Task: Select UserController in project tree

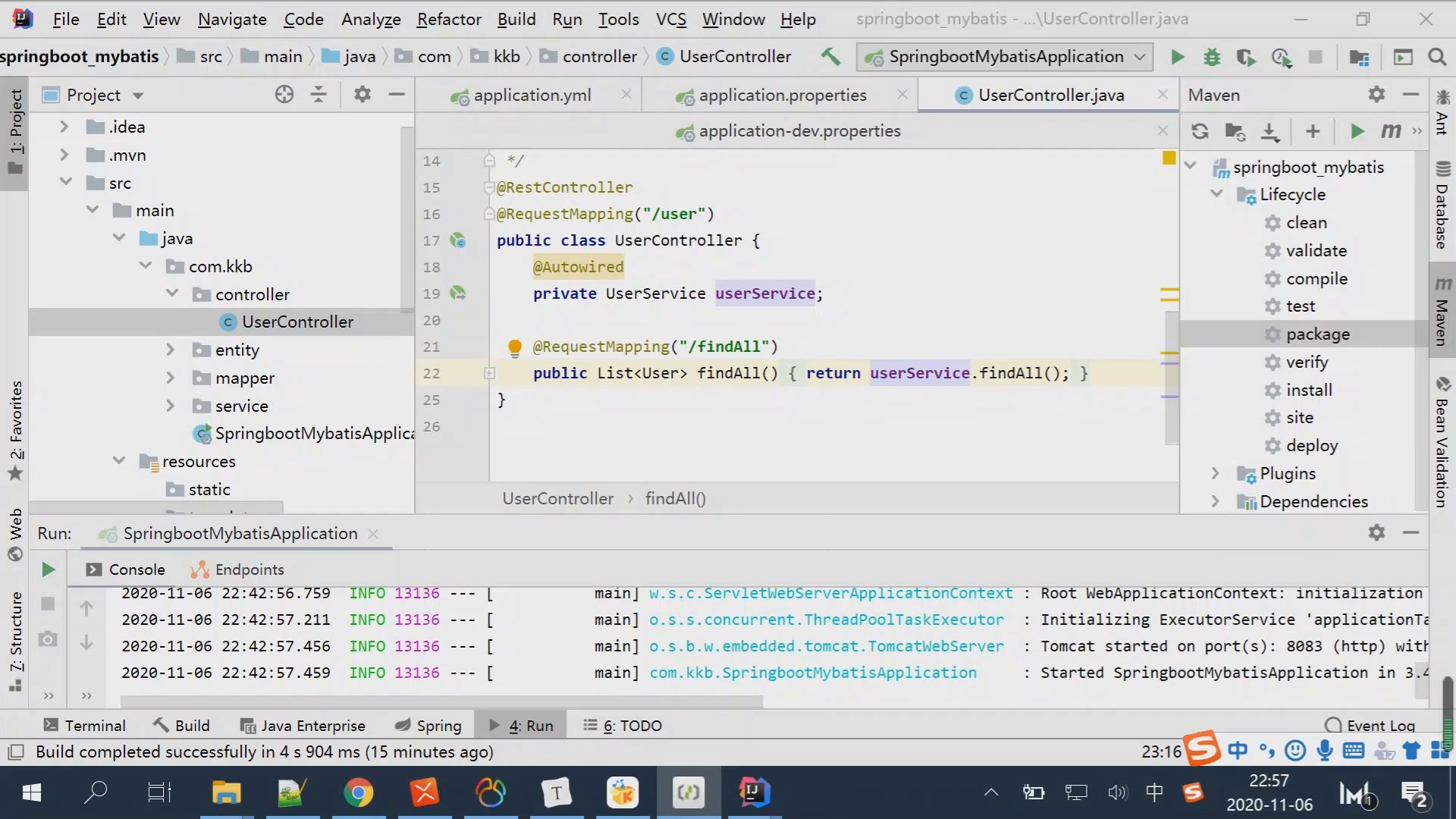Action: pos(298,322)
